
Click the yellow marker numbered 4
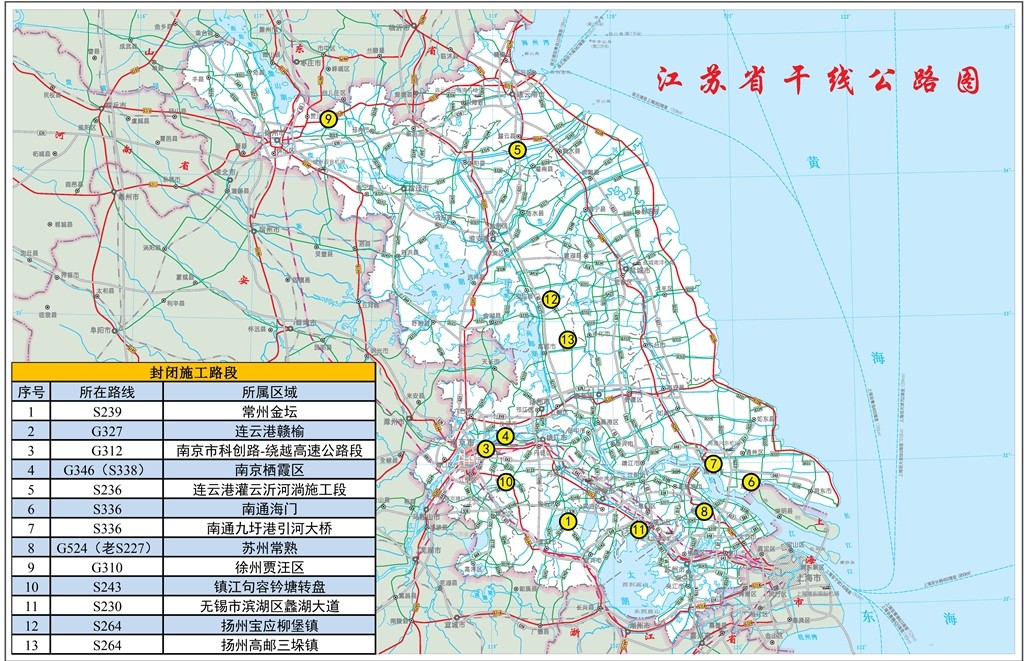point(505,435)
